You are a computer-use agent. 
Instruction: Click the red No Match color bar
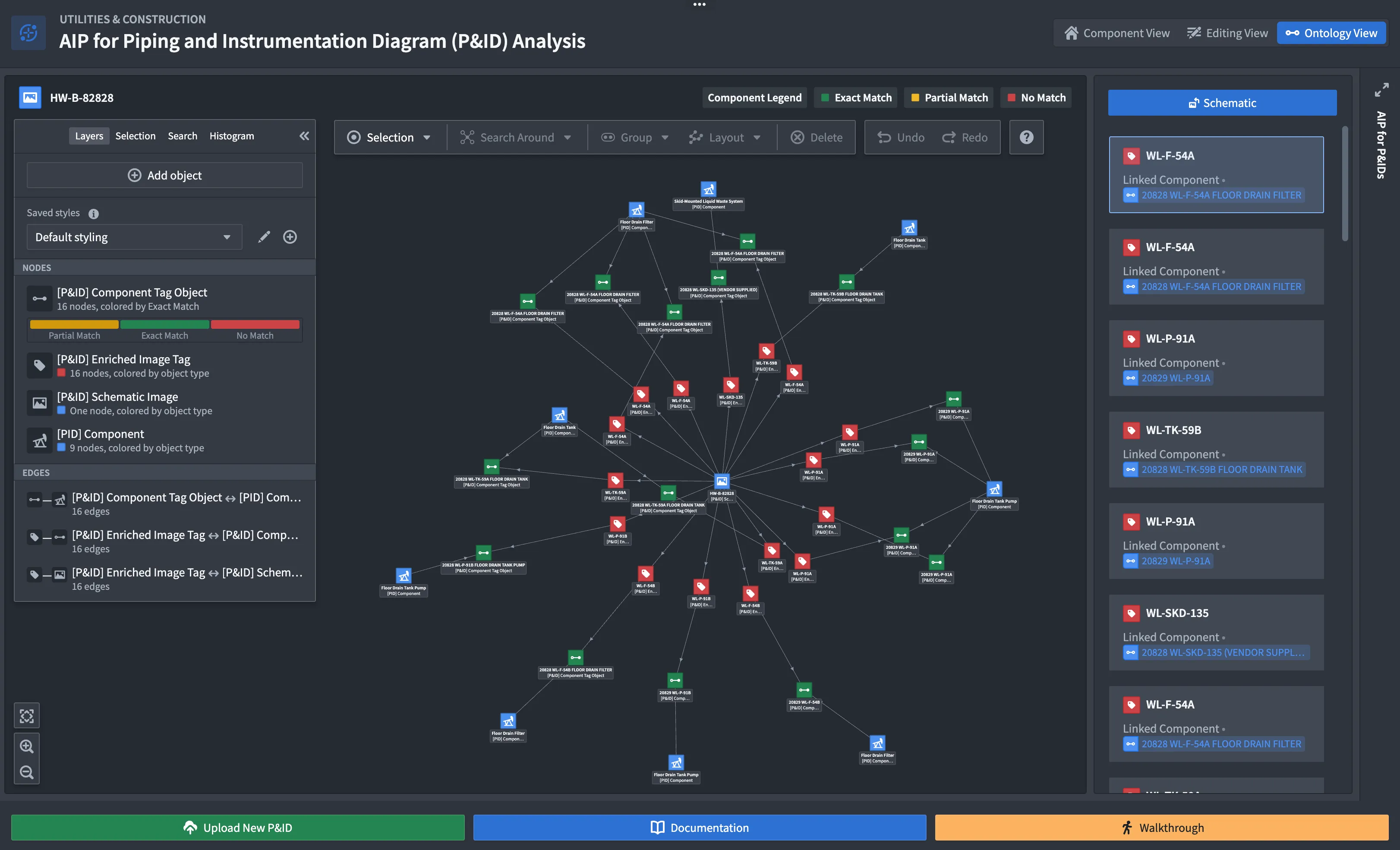click(255, 324)
